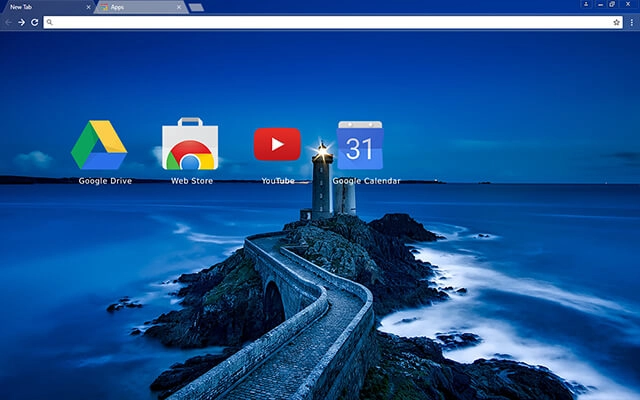Close the Apps tab

tap(179, 7)
